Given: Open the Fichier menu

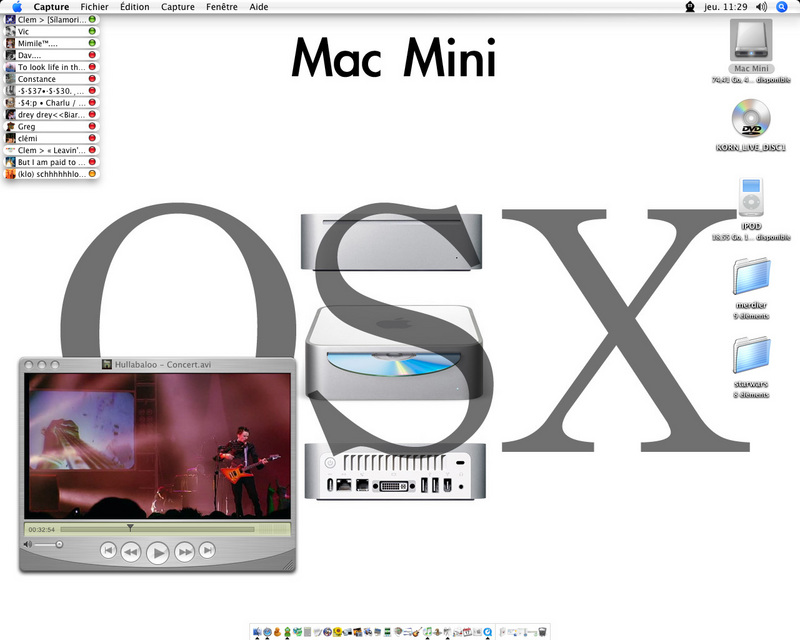Looking at the screenshot, I should point(94,7).
